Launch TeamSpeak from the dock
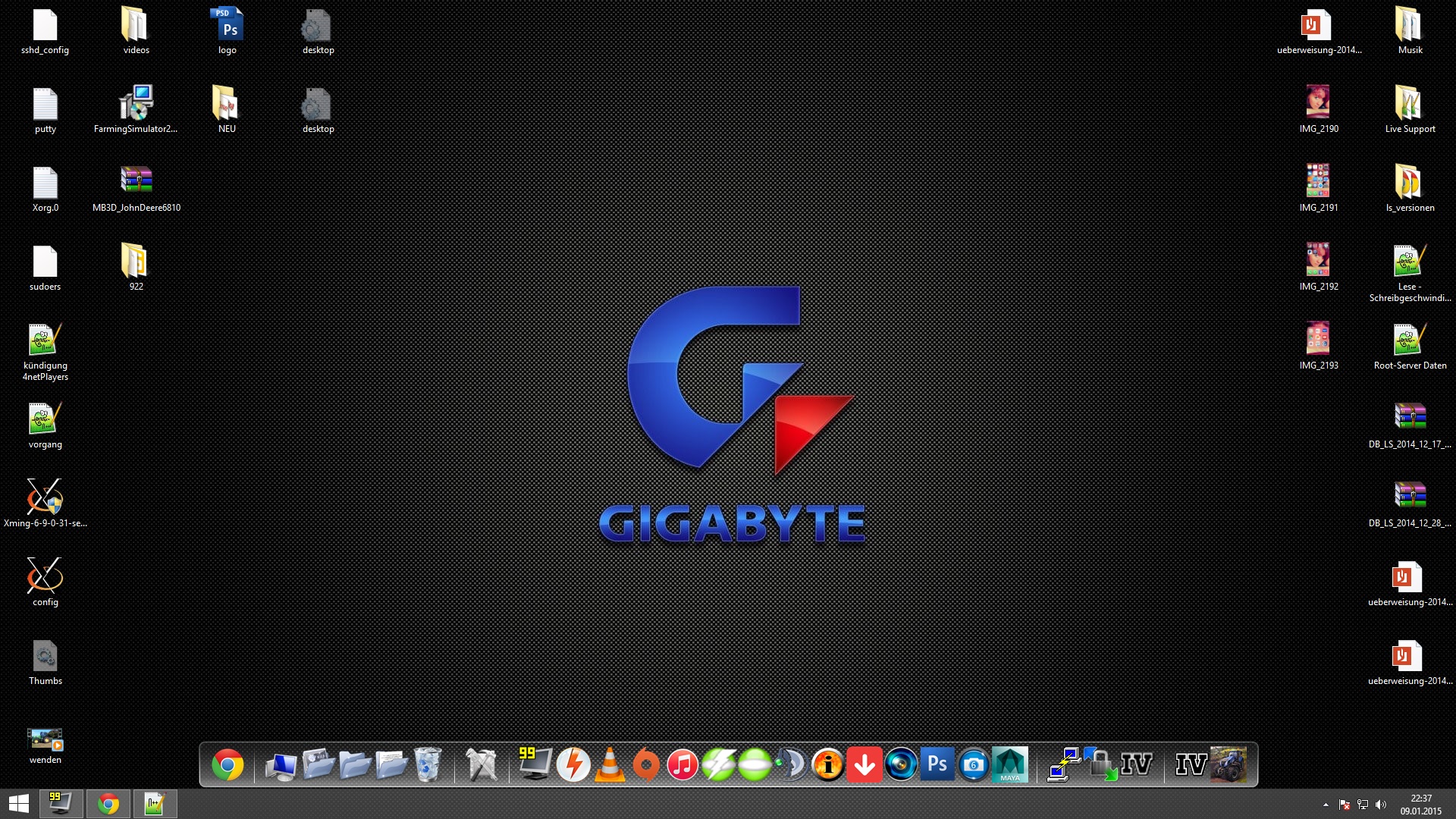This screenshot has width=1456, height=819. point(792,764)
